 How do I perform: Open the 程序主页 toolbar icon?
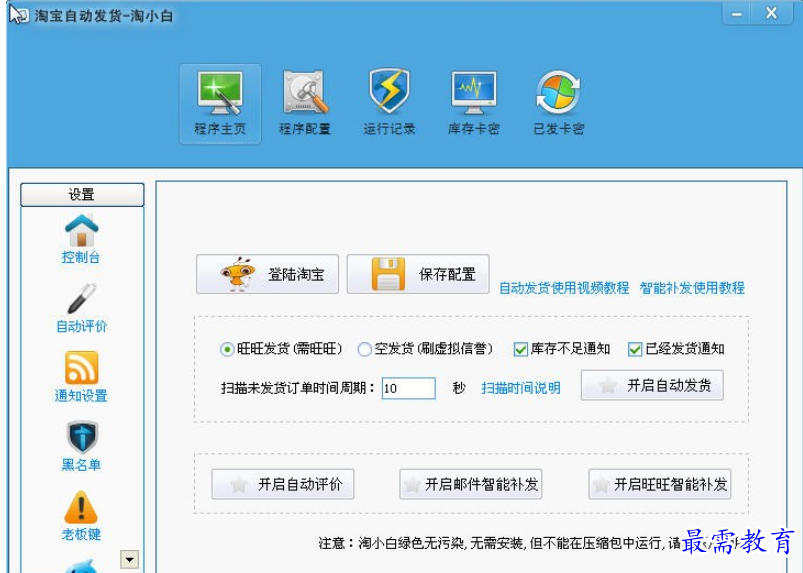coord(220,104)
